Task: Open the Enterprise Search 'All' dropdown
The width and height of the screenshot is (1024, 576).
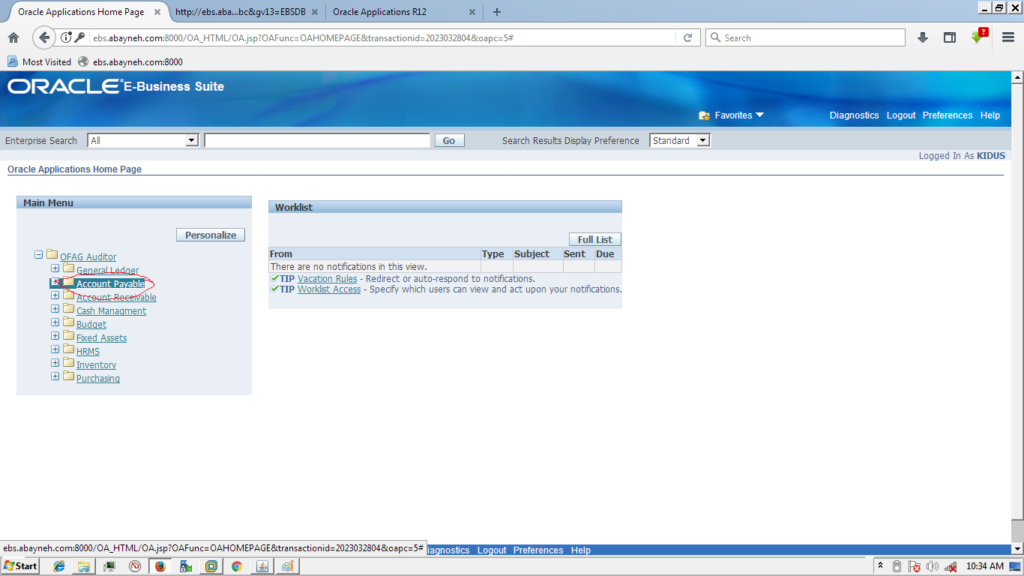Action: [142, 140]
